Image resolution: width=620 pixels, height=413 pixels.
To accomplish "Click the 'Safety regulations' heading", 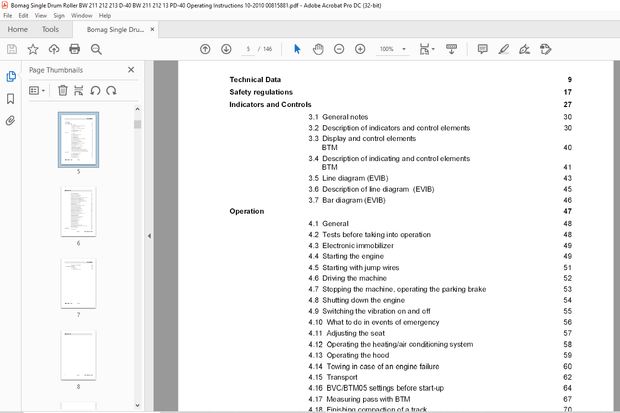I will click(x=261, y=92).
